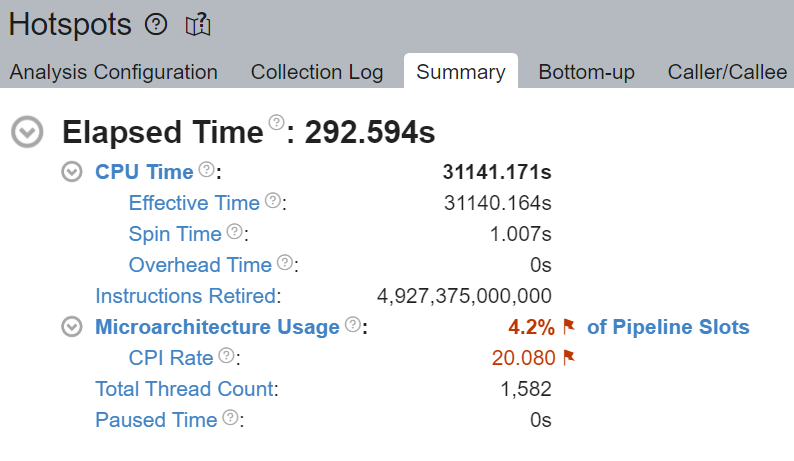Collapse the CPU Time metrics group
The width and height of the screenshot is (794, 461).
point(71,172)
